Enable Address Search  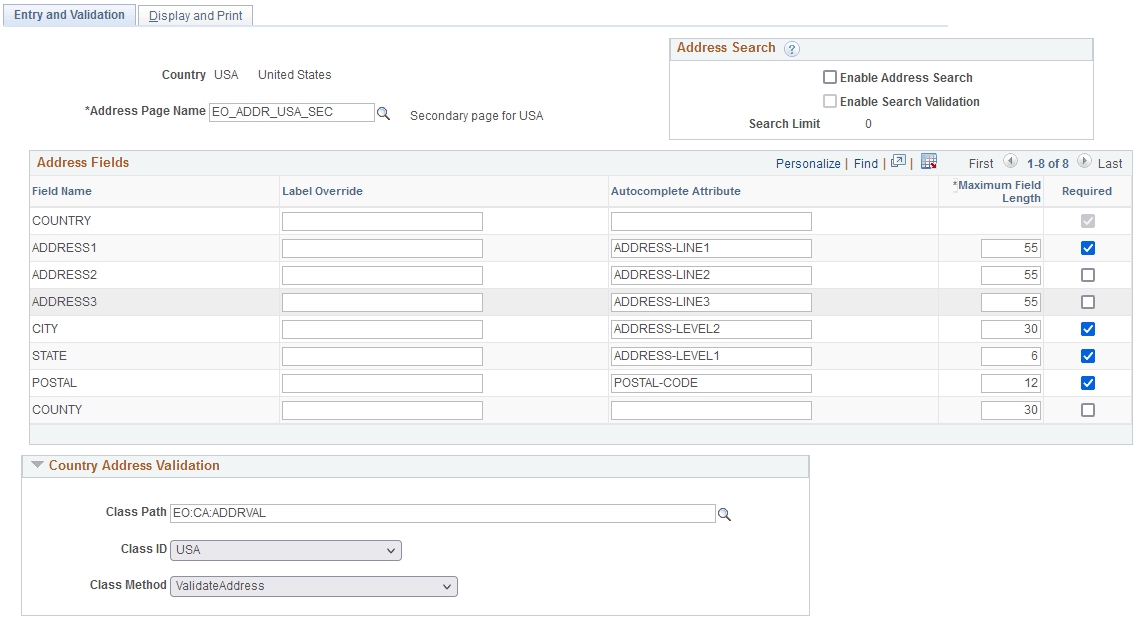coord(830,77)
